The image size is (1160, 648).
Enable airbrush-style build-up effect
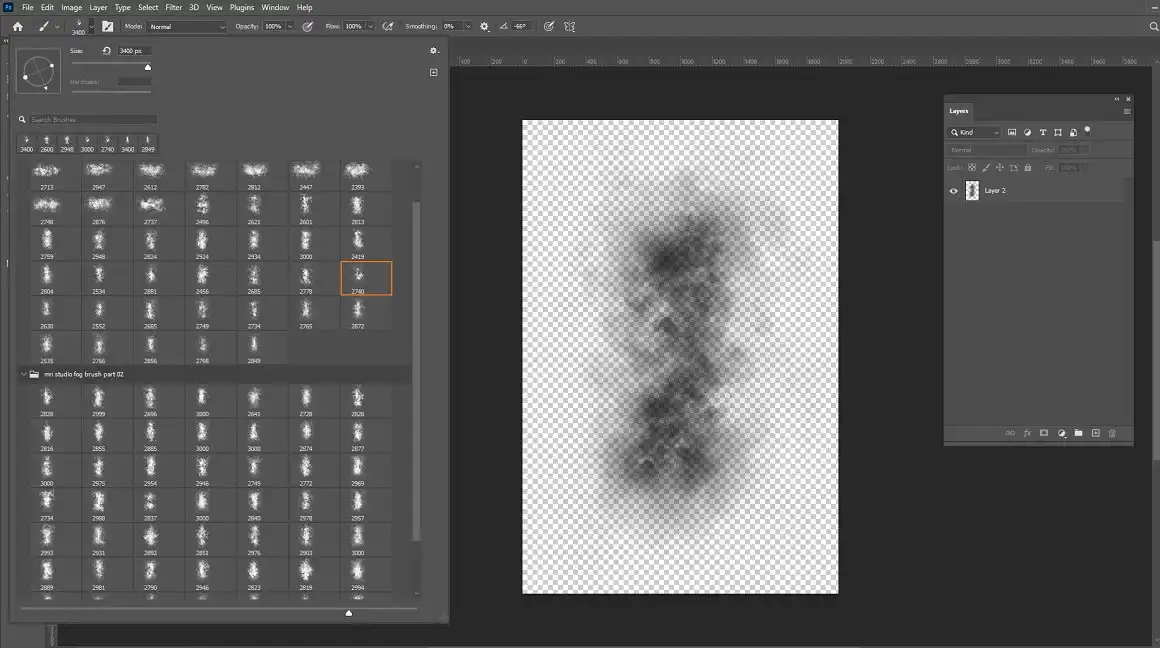388,27
